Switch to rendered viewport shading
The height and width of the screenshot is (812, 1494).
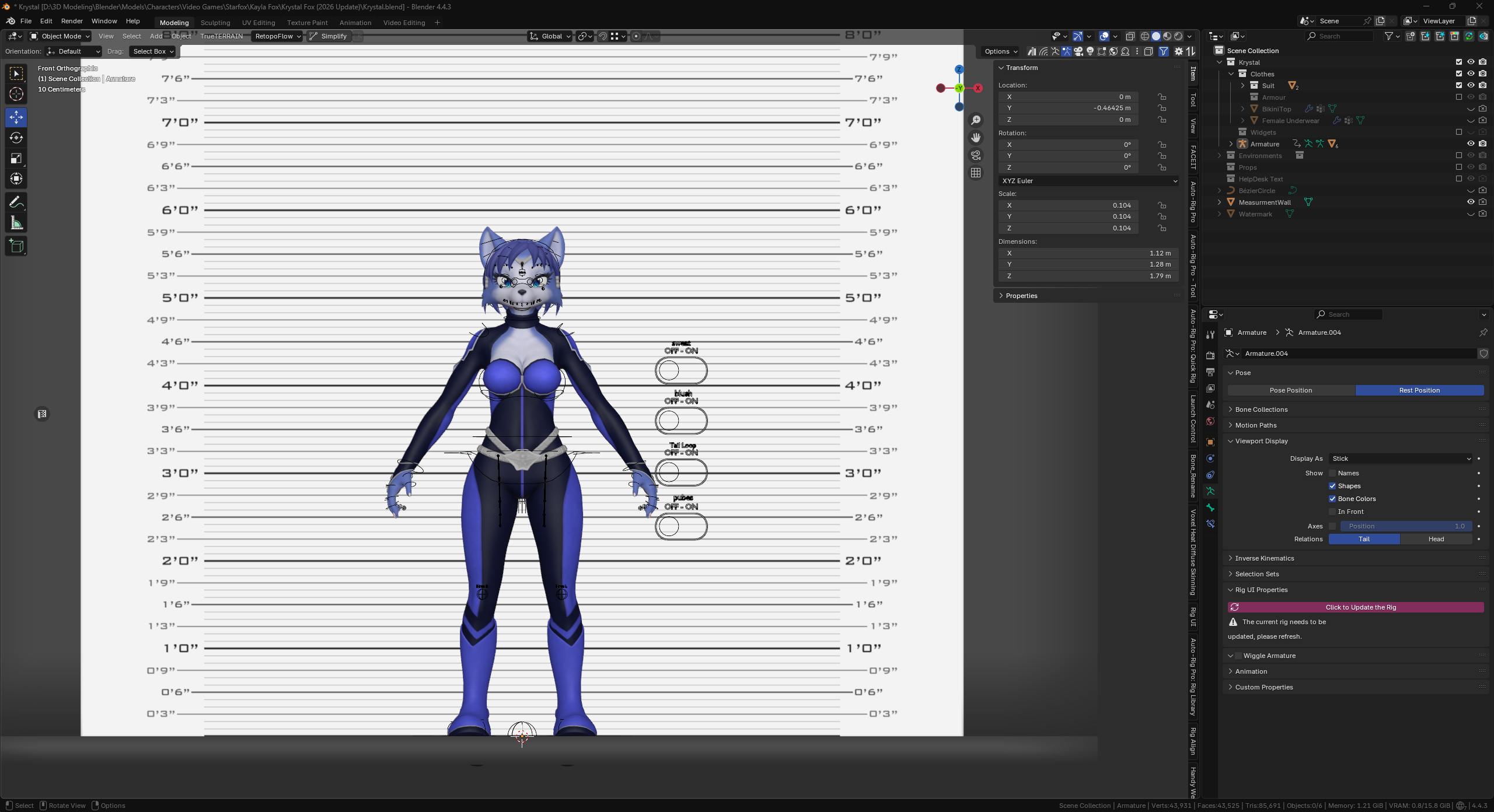(x=1178, y=36)
